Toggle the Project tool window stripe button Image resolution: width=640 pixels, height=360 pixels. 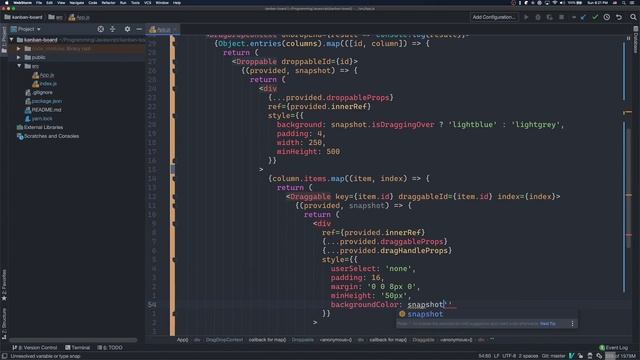(4, 40)
